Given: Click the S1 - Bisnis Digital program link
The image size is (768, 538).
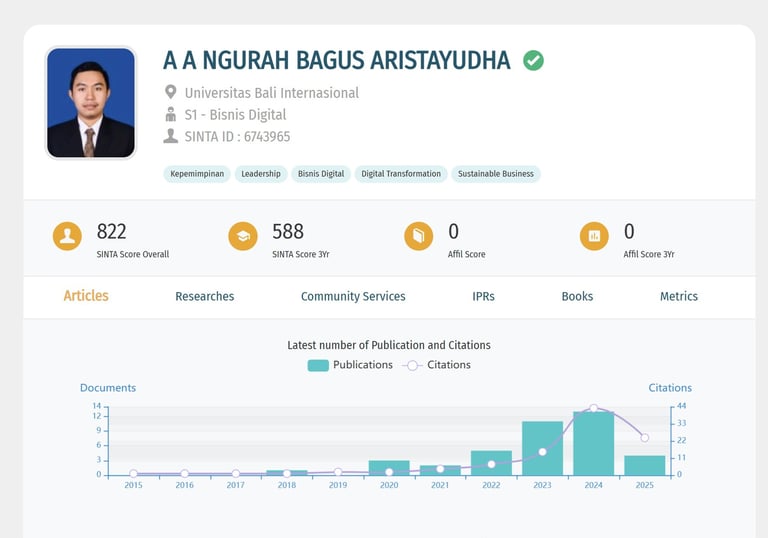Looking at the screenshot, I should pos(235,115).
